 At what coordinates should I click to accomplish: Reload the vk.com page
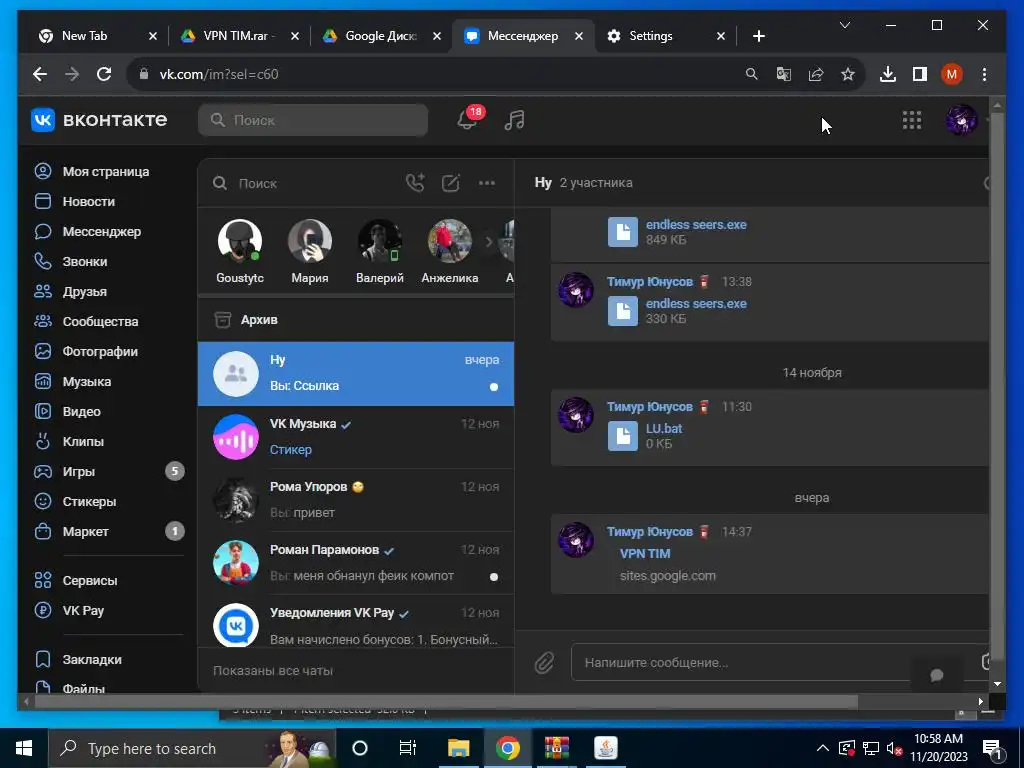coord(104,74)
